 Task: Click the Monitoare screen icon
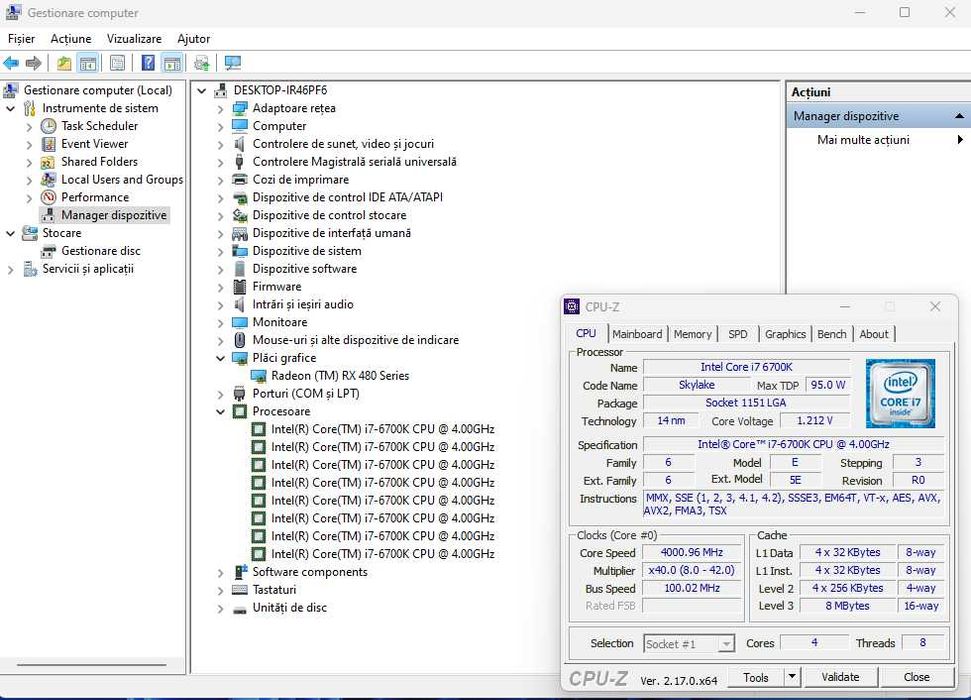[240, 323]
